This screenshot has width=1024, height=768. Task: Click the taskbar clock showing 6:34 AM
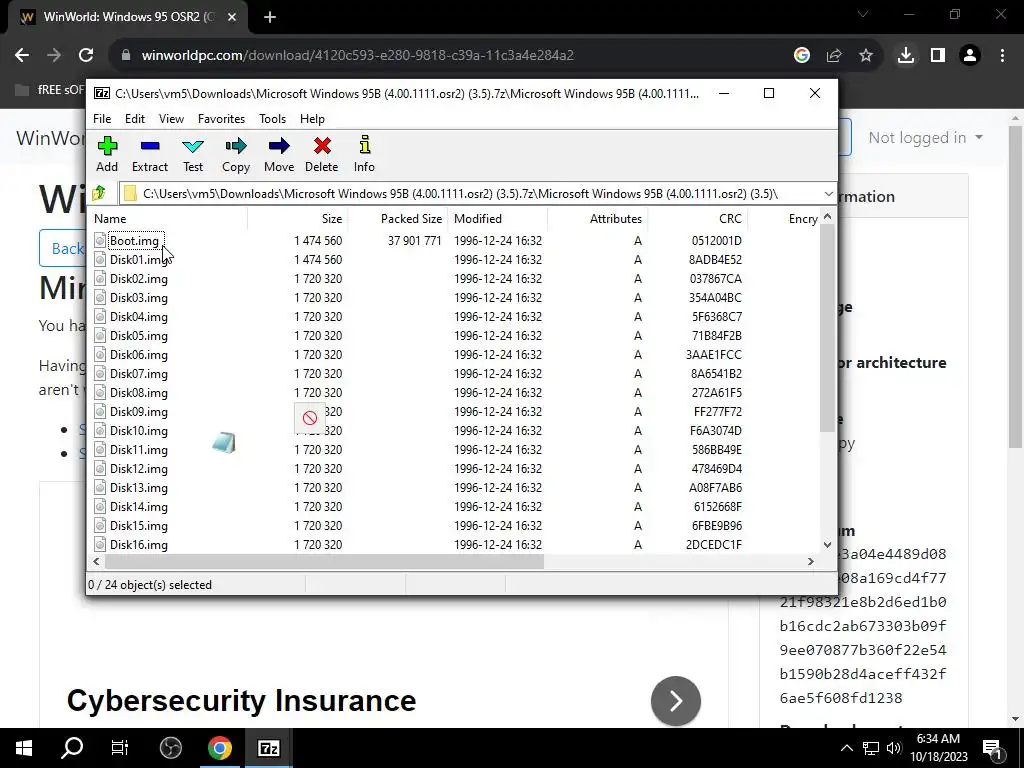[x=938, y=748]
